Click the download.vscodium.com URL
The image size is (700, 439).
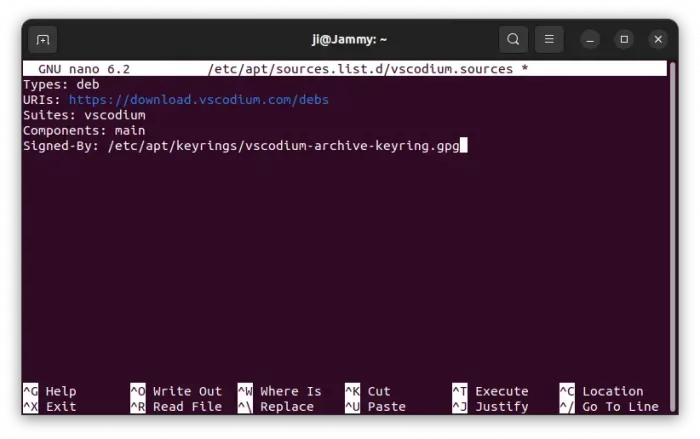point(198,100)
